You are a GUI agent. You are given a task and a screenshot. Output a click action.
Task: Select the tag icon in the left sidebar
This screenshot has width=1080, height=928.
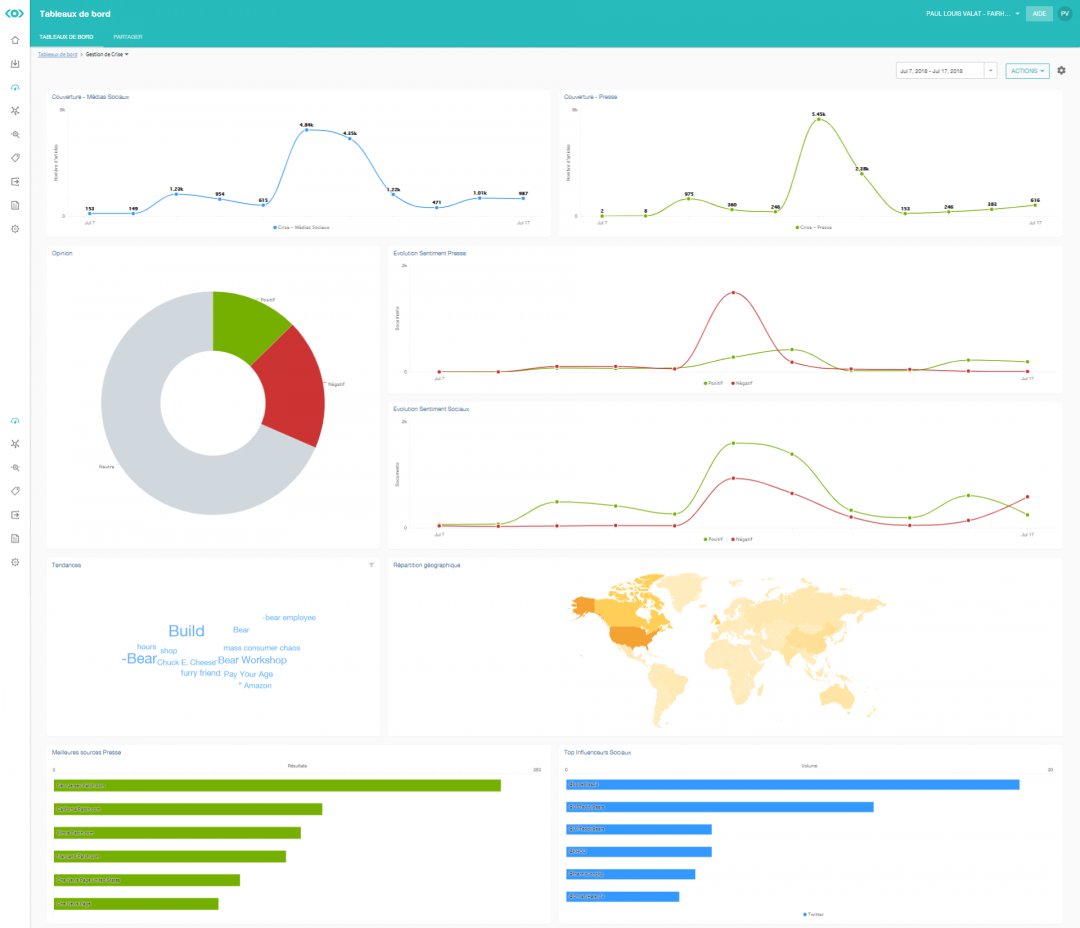[14, 157]
